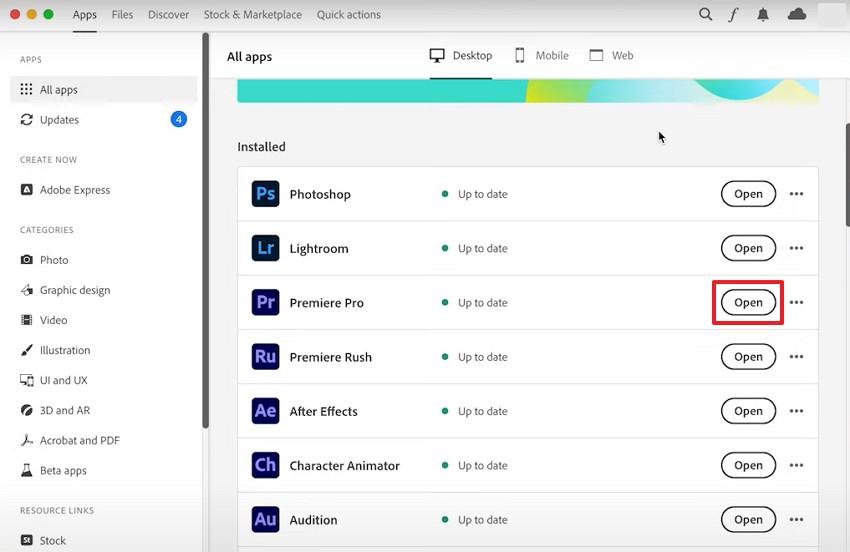Click the Premiere Rush Ru app icon

point(266,356)
